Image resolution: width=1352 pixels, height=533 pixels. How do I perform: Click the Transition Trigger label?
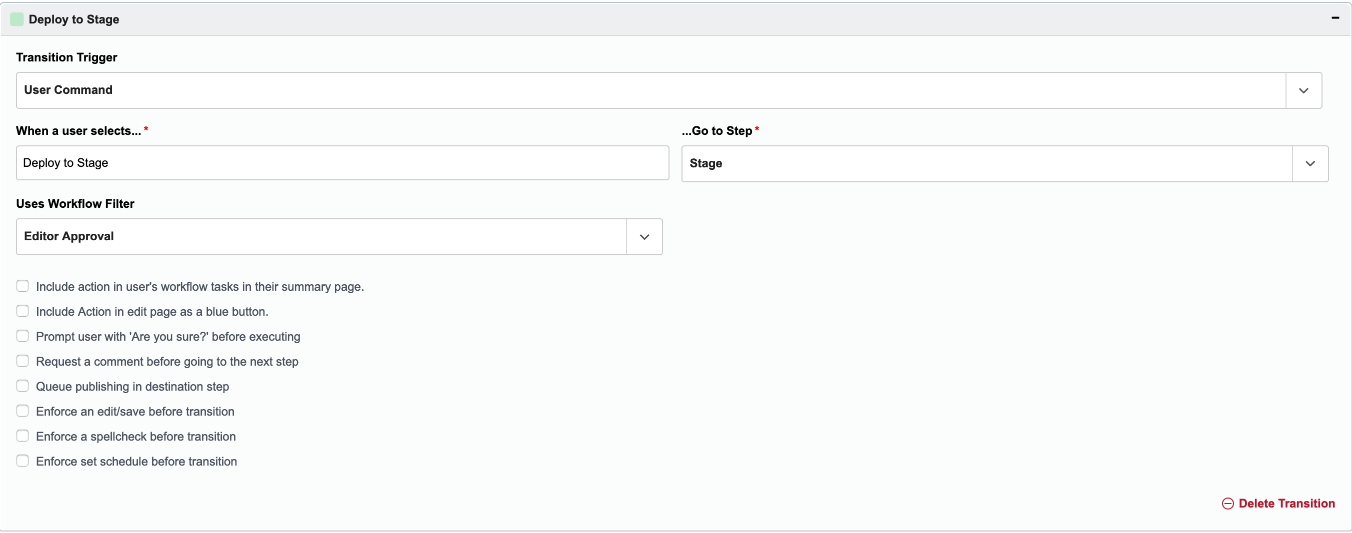(x=67, y=57)
